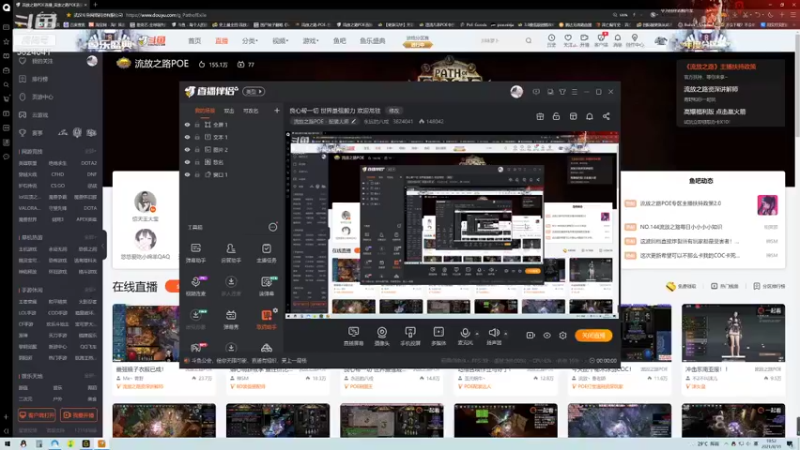Toggle lock on 文本 1 source
This screenshot has height=450, width=800.
pyautogui.click(x=197, y=137)
